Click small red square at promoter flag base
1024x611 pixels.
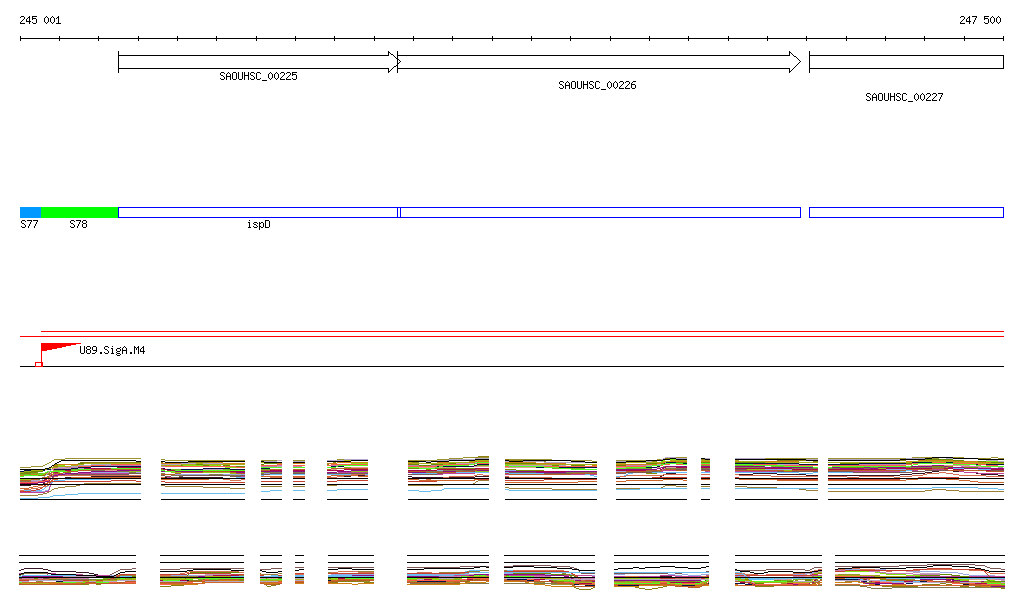39,364
